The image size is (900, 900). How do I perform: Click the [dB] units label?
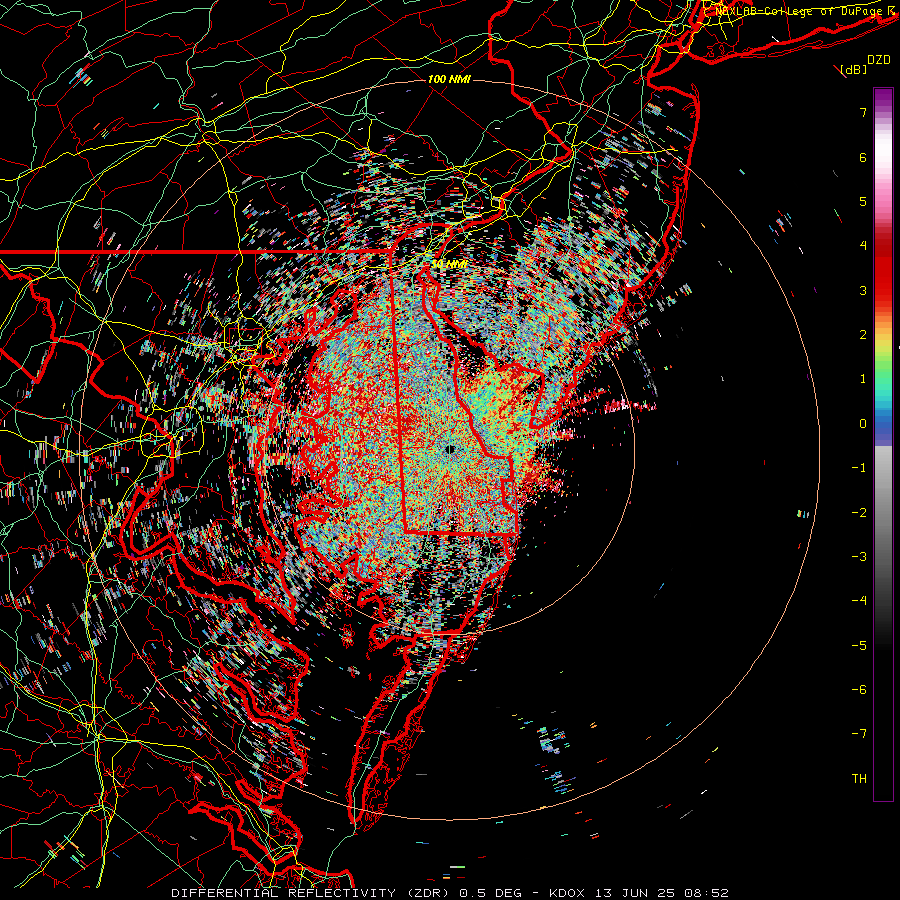tap(854, 69)
